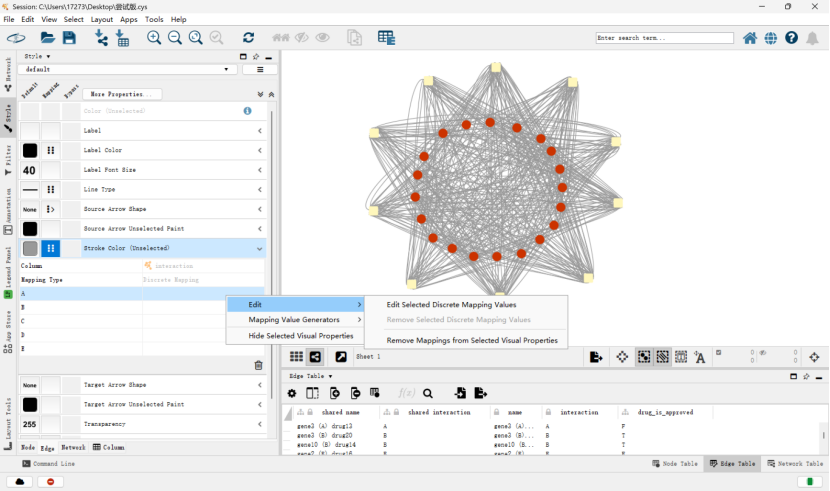Screen dimensions: 830x491
Task: Click Line Type mapping dots button
Action: point(51,189)
